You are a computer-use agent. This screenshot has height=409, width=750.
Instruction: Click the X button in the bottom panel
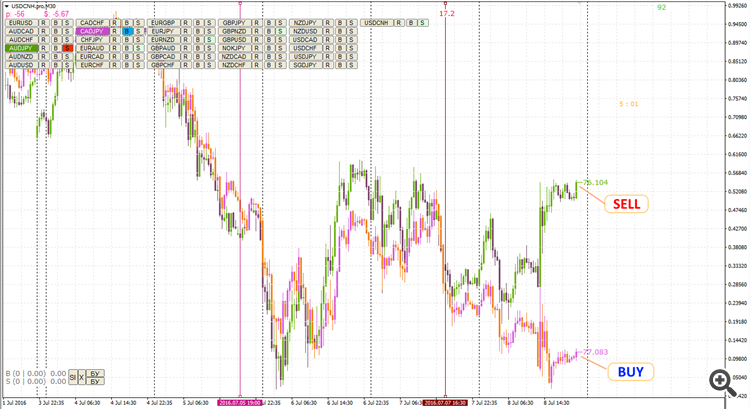click(81, 377)
